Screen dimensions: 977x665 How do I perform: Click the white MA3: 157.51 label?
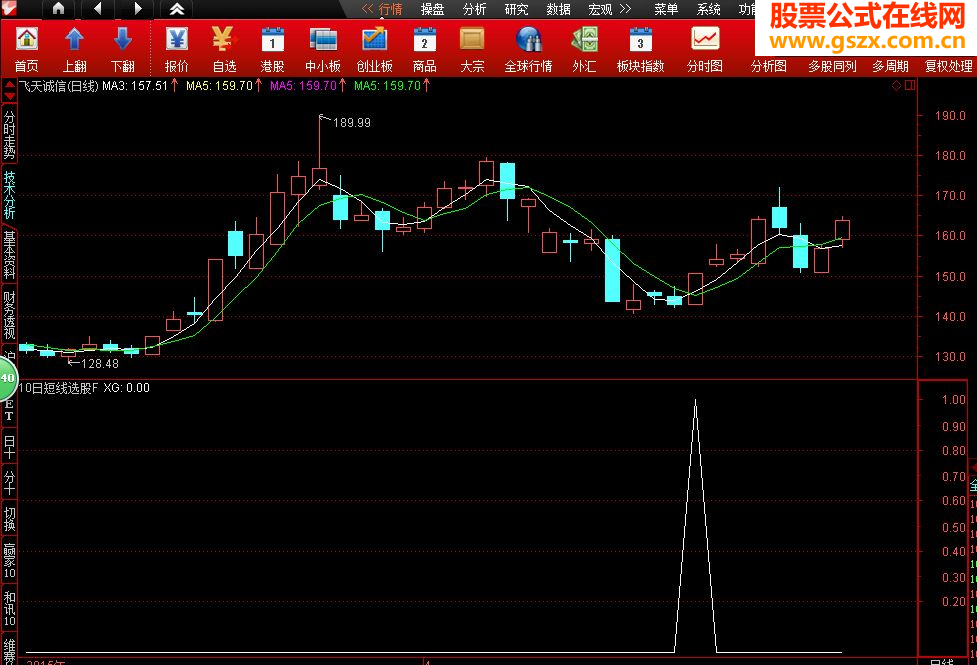pyautogui.click(x=135, y=86)
